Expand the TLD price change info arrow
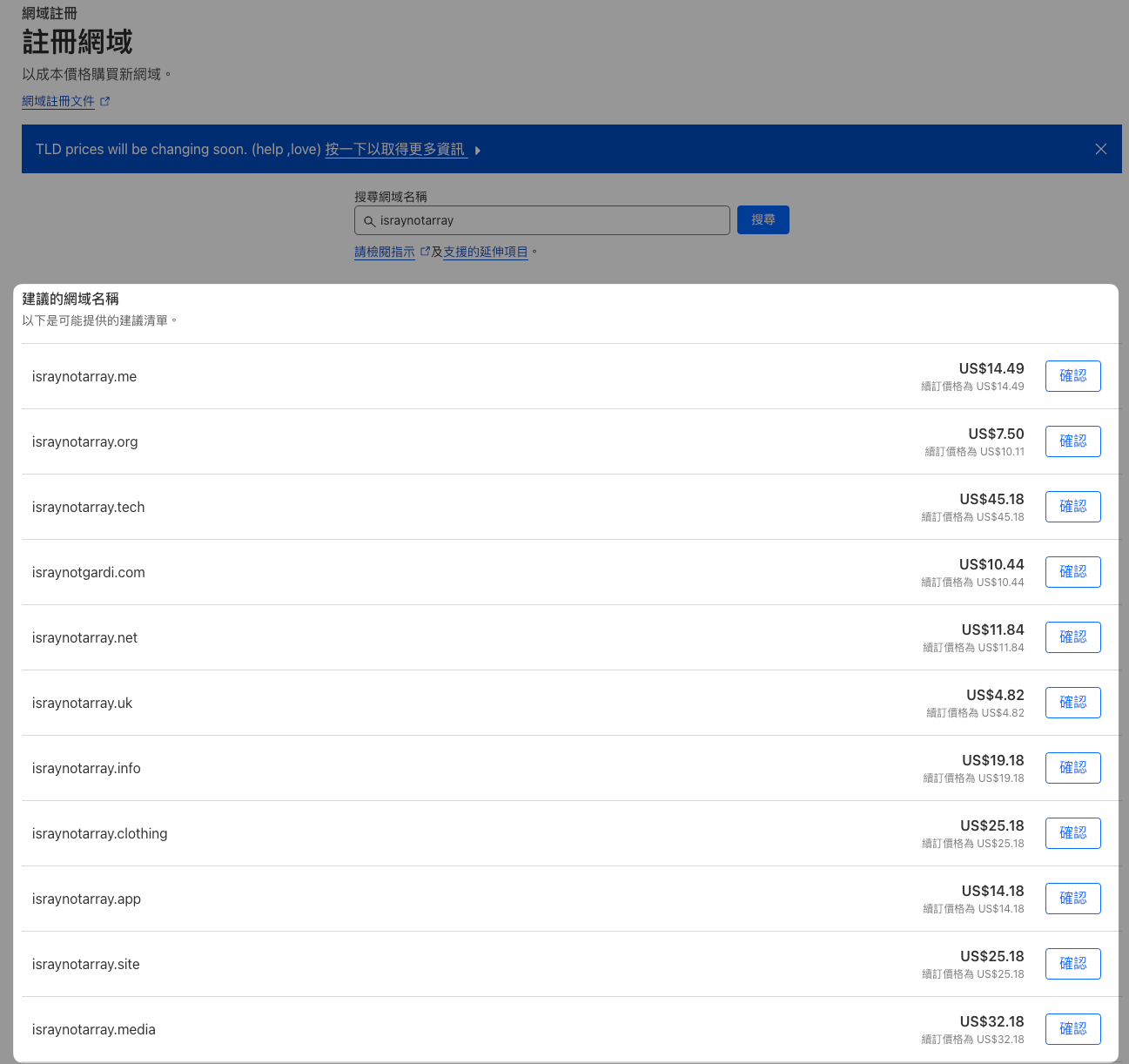This screenshot has width=1129, height=1064. [x=478, y=151]
